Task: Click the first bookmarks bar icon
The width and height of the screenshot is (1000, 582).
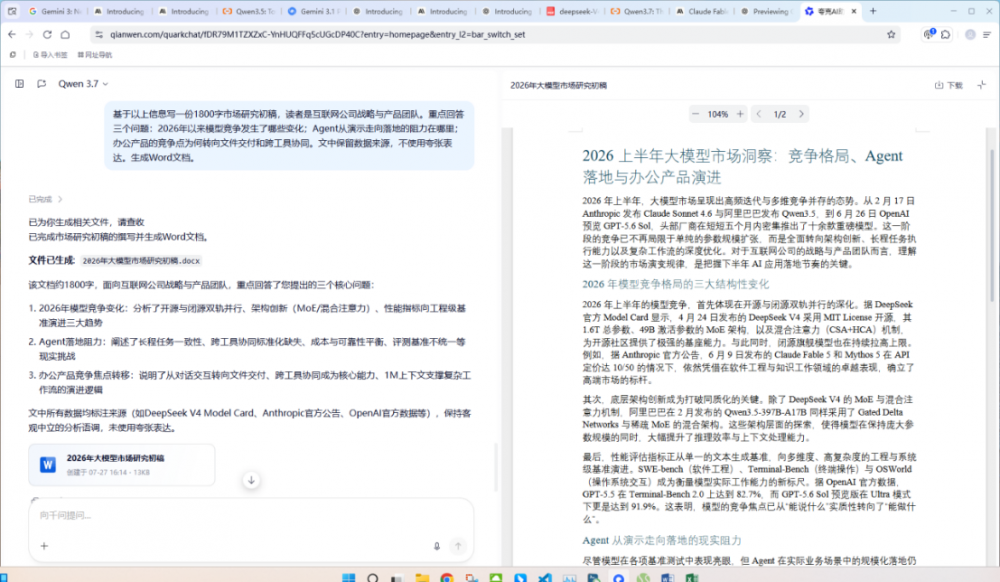Action: pos(13,55)
